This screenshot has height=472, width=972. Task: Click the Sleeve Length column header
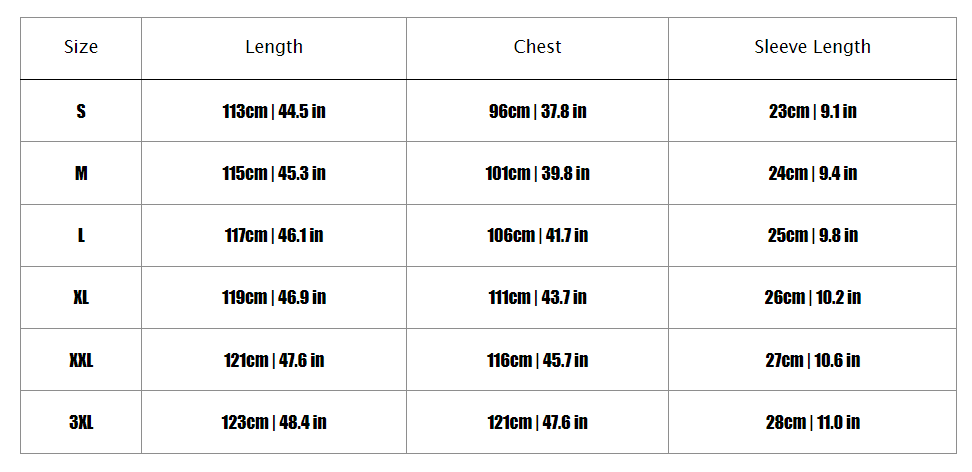(x=812, y=47)
